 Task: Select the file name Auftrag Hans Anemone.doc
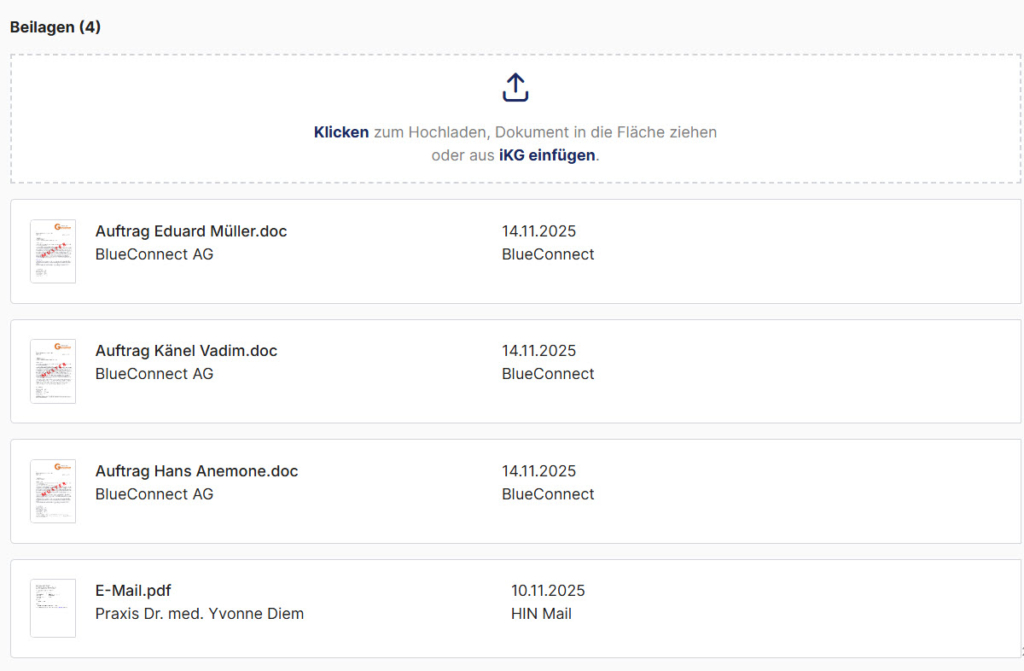(x=196, y=471)
